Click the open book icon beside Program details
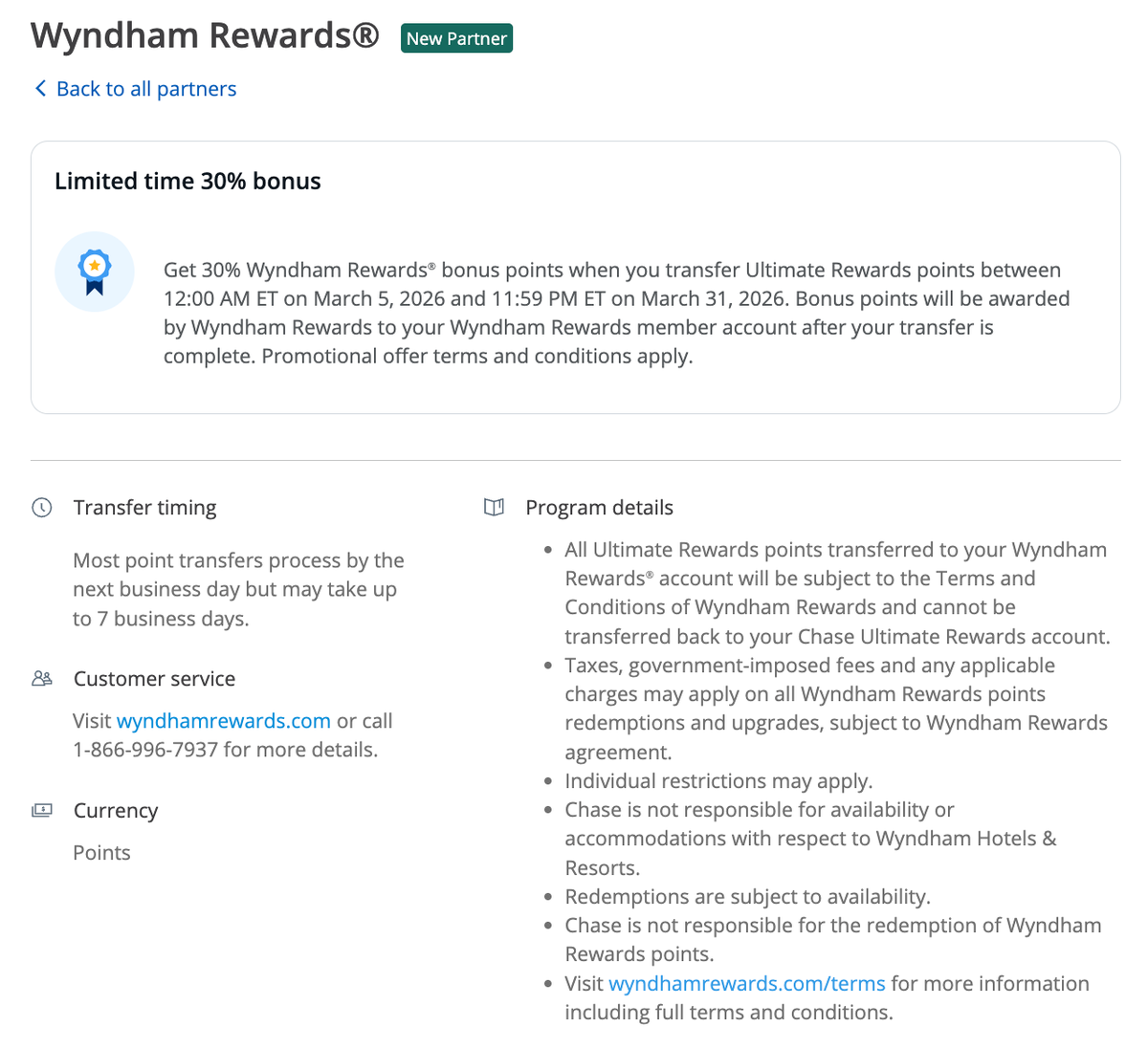 coord(493,508)
